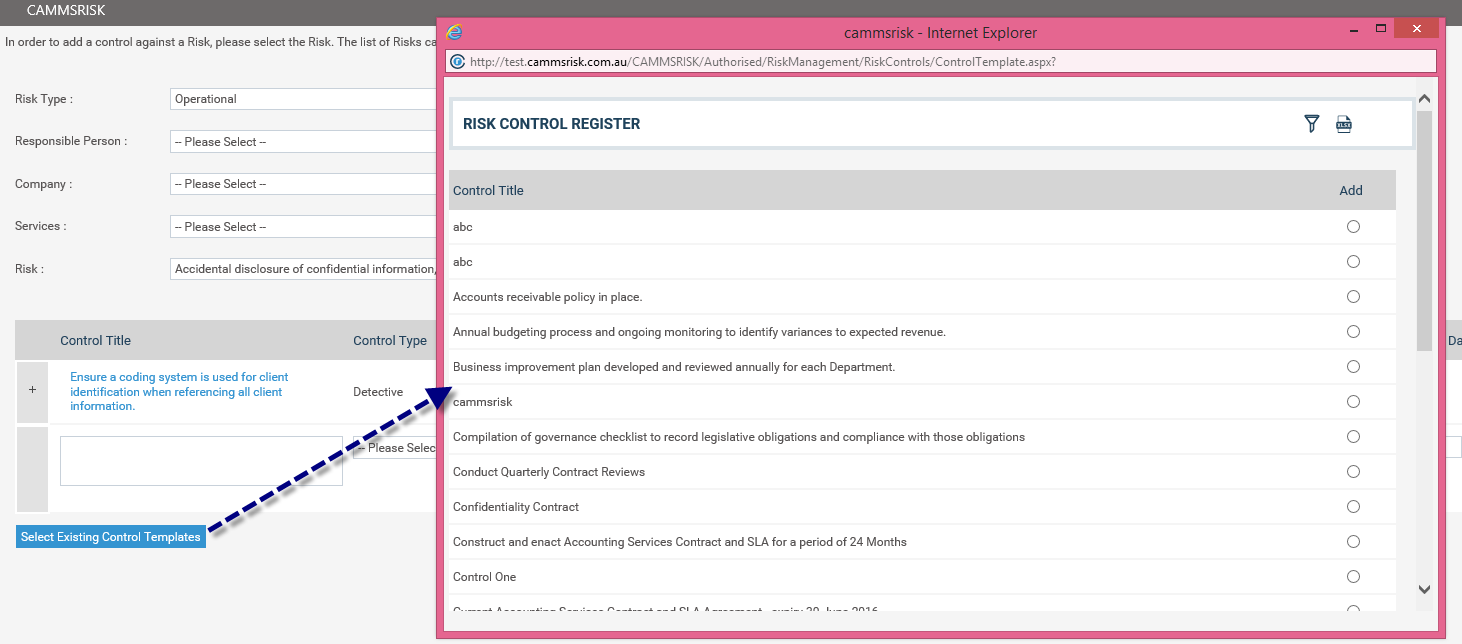Image resolution: width=1462 pixels, height=644 pixels.
Task: Click the 'cammsrisk' row title in register
Action: [x=483, y=402]
